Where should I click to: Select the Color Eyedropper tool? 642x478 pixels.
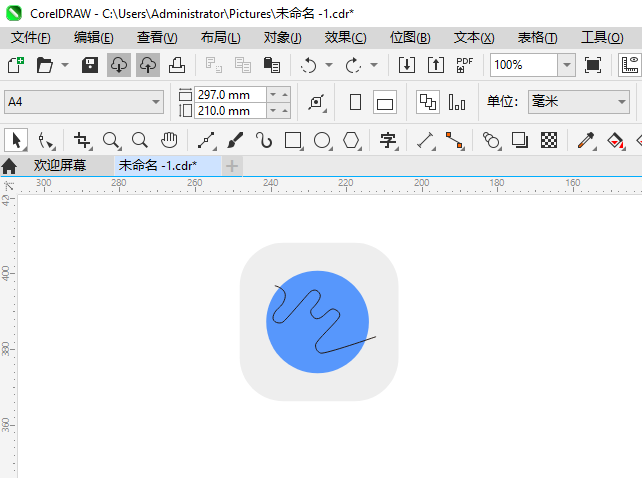(x=586, y=140)
